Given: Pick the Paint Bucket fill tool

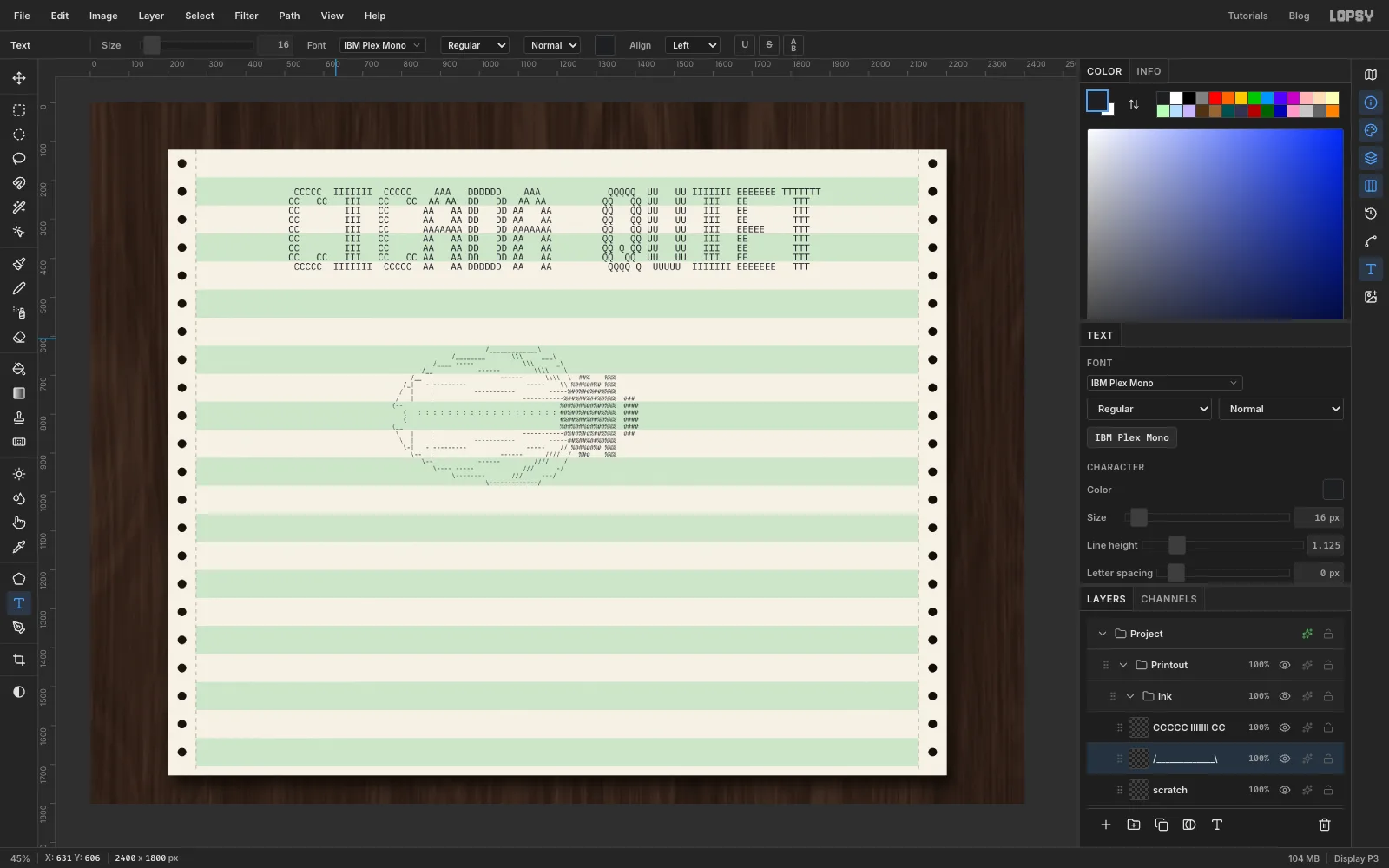Looking at the screenshot, I should tap(19, 369).
